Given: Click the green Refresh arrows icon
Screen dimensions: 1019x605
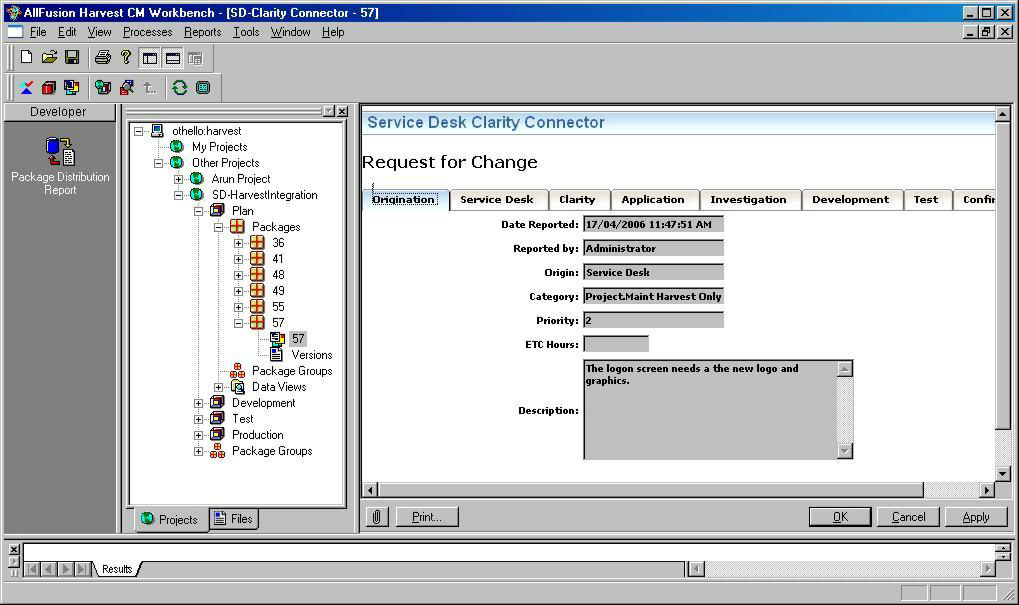Looking at the screenshot, I should point(180,88).
